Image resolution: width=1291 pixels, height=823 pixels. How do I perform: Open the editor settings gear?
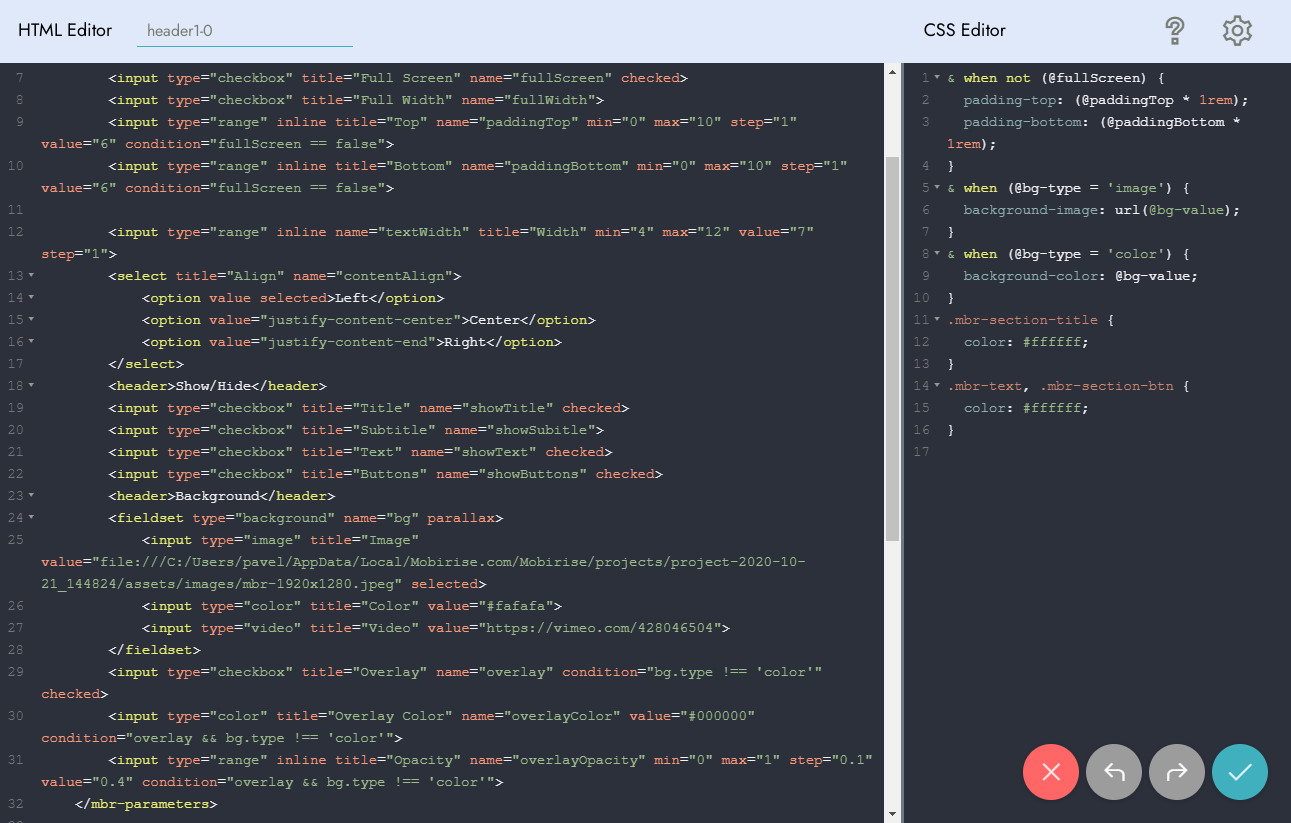click(x=1237, y=31)
